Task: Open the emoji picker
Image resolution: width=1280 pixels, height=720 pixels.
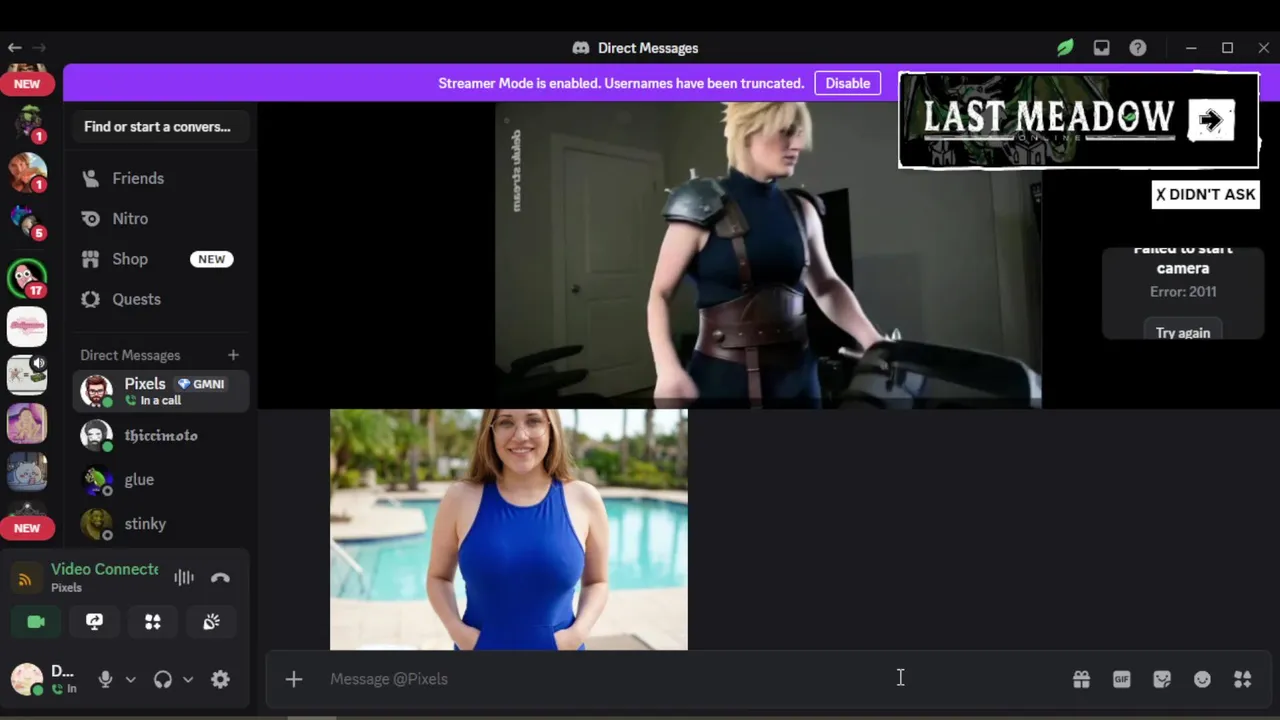Action: coord(1202,679)
